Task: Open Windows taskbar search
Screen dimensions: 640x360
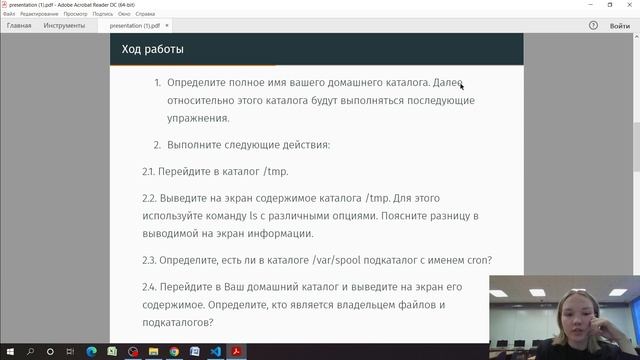Action: coord(30,351)
